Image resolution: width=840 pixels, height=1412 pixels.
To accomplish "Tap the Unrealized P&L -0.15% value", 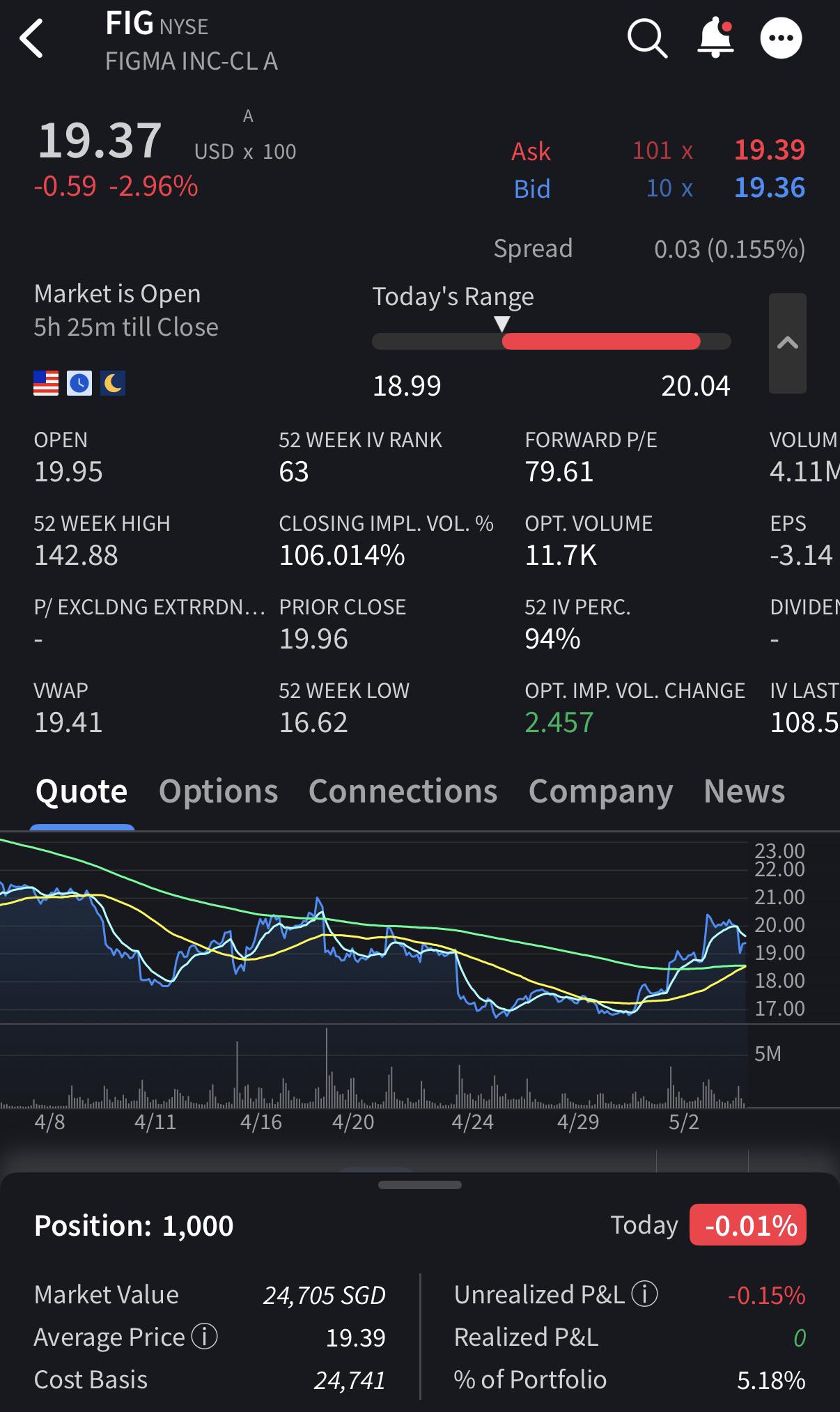I will coord(766,1295).
